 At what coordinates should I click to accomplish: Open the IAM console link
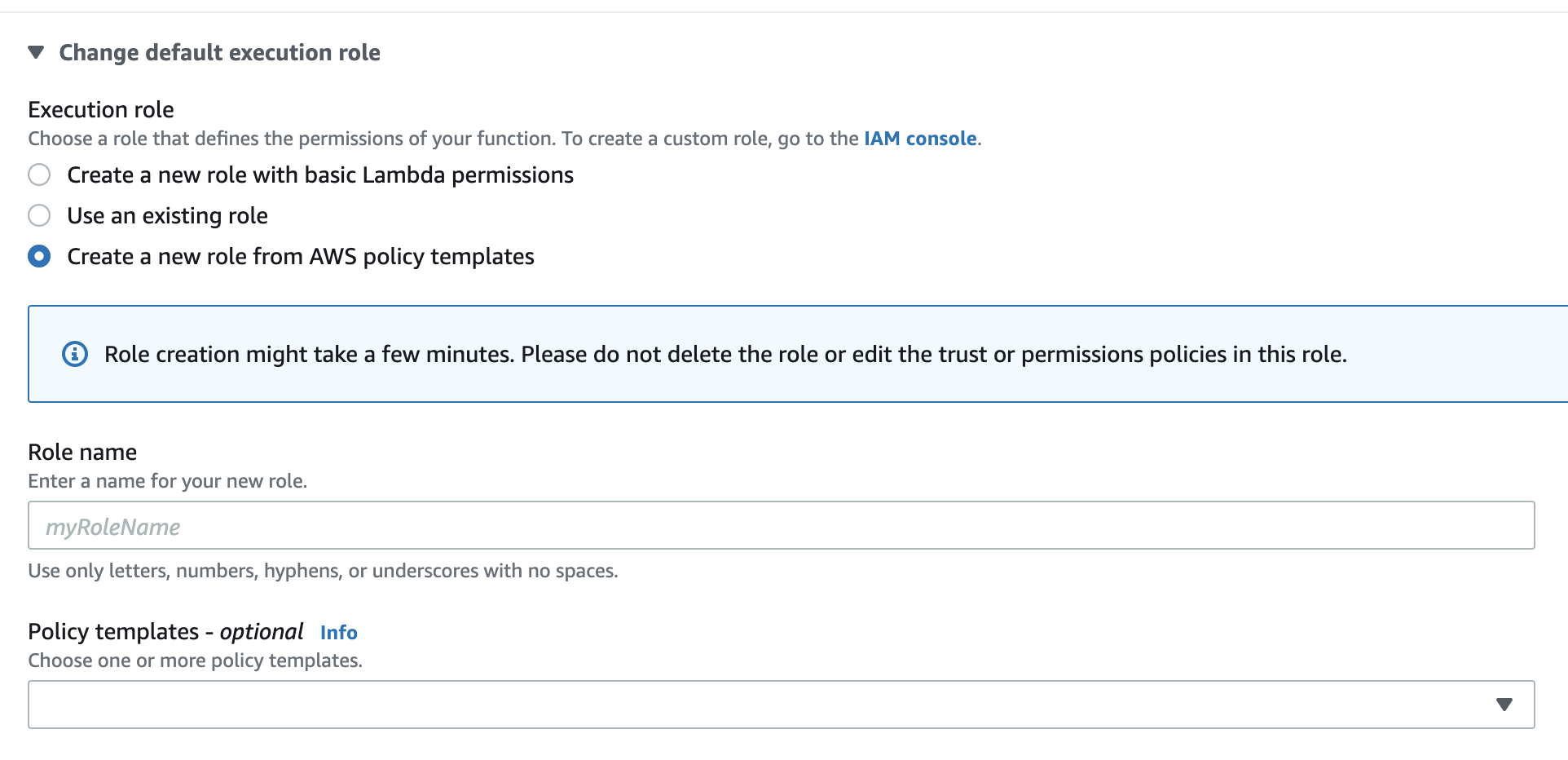(x=920, y=139)
